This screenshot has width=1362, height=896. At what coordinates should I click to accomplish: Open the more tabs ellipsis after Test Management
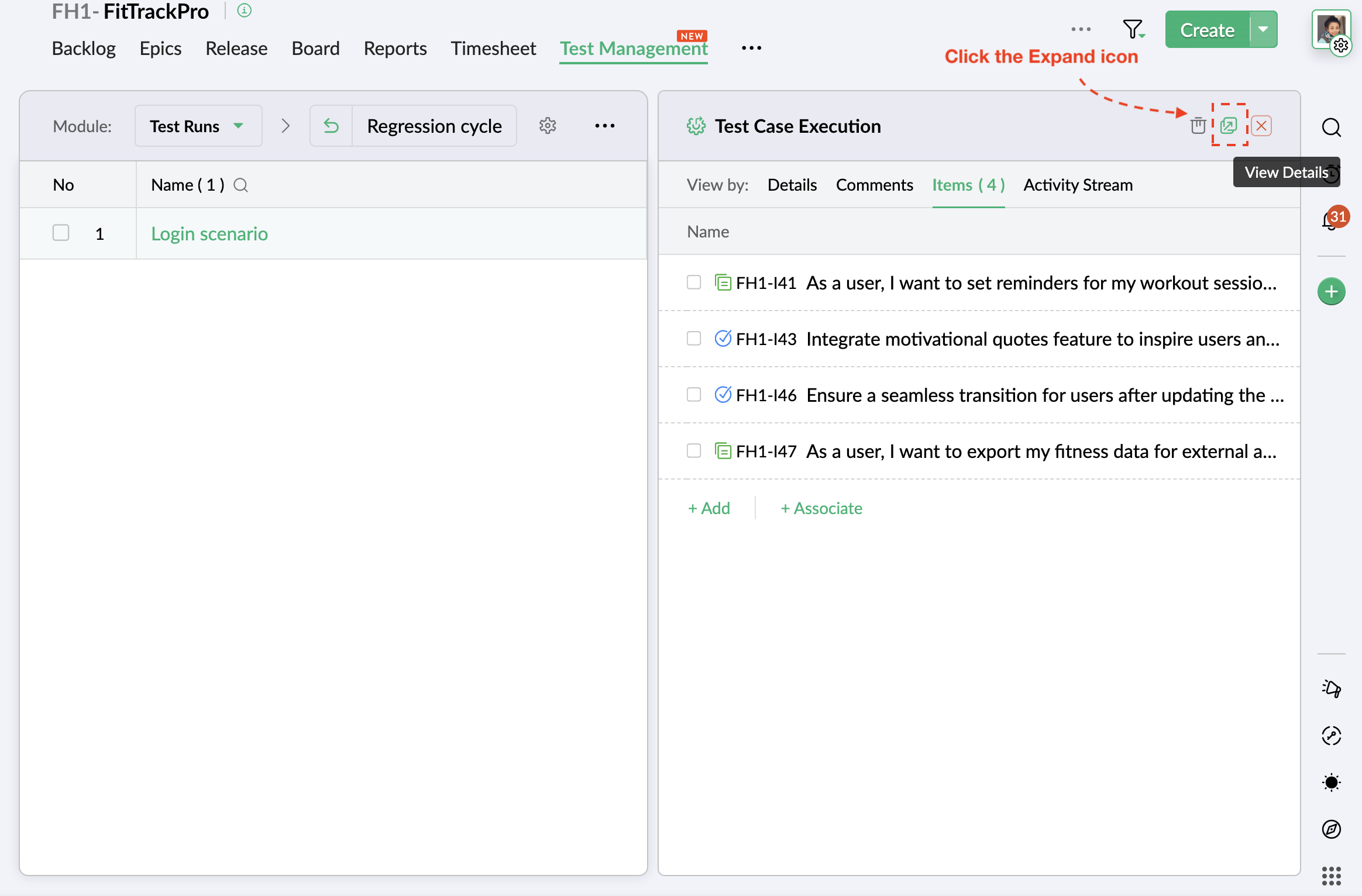pos(751,49)
